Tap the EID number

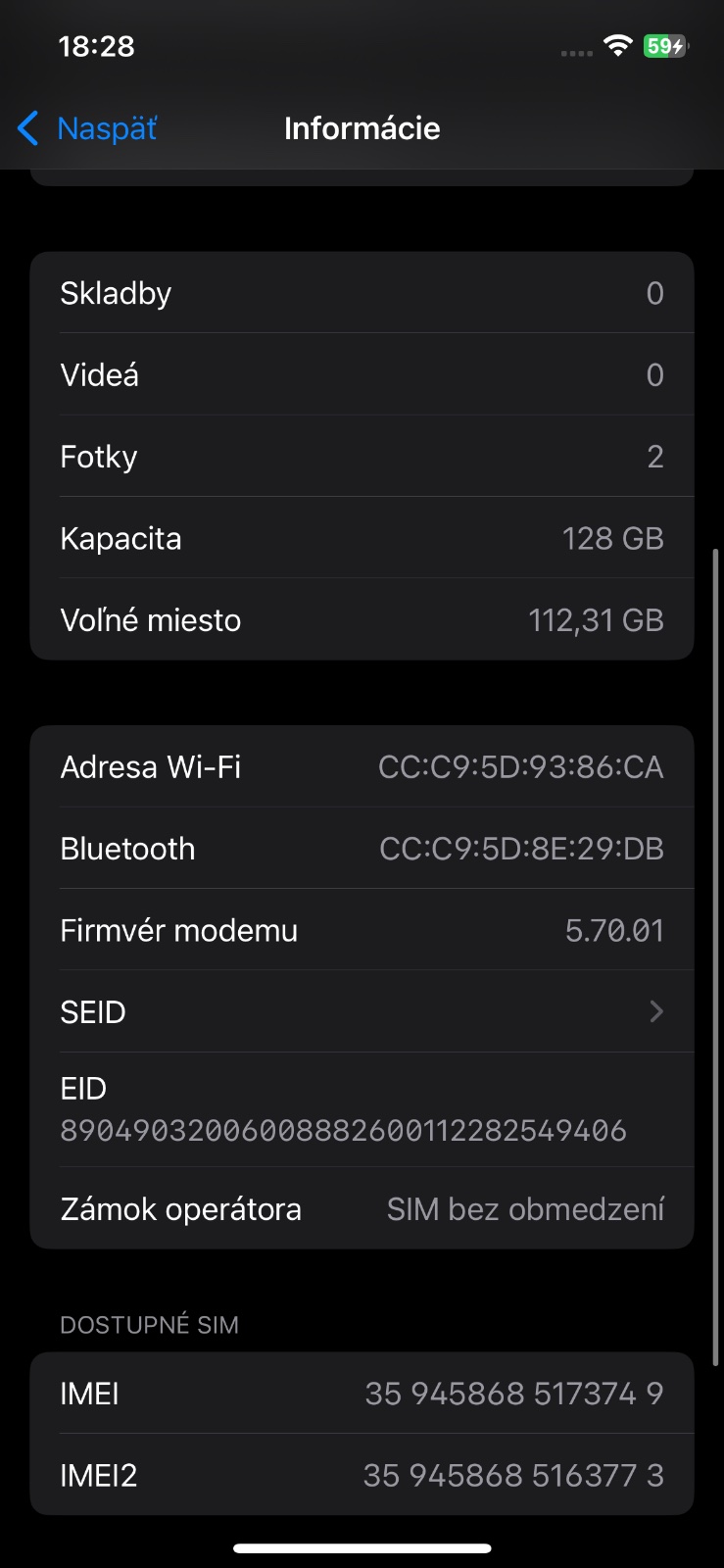pyautogui.click(x=343, y=1130)
